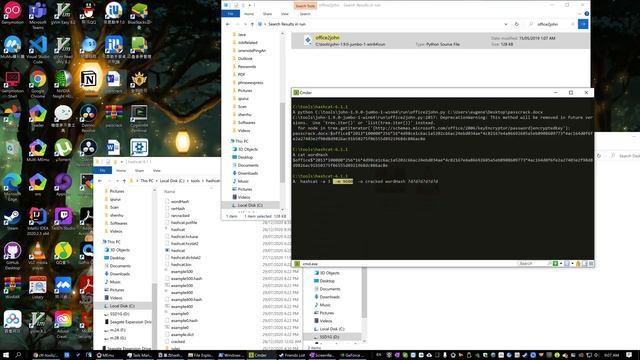Open the Genymotion Shell desktop shortcut
The height and width of the screenshot is (360, 640).
(12, 84)
